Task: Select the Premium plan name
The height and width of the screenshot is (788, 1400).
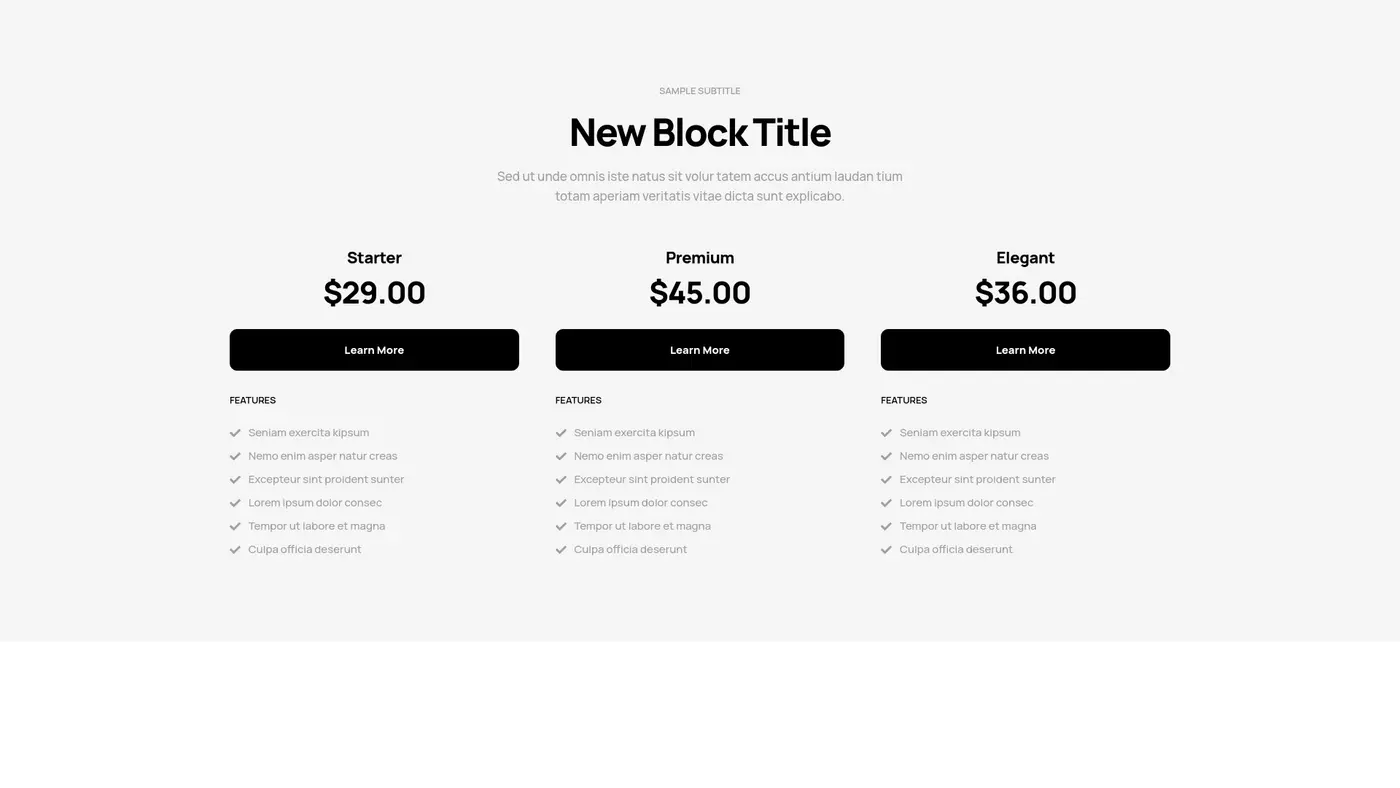Action: (700, 257)
